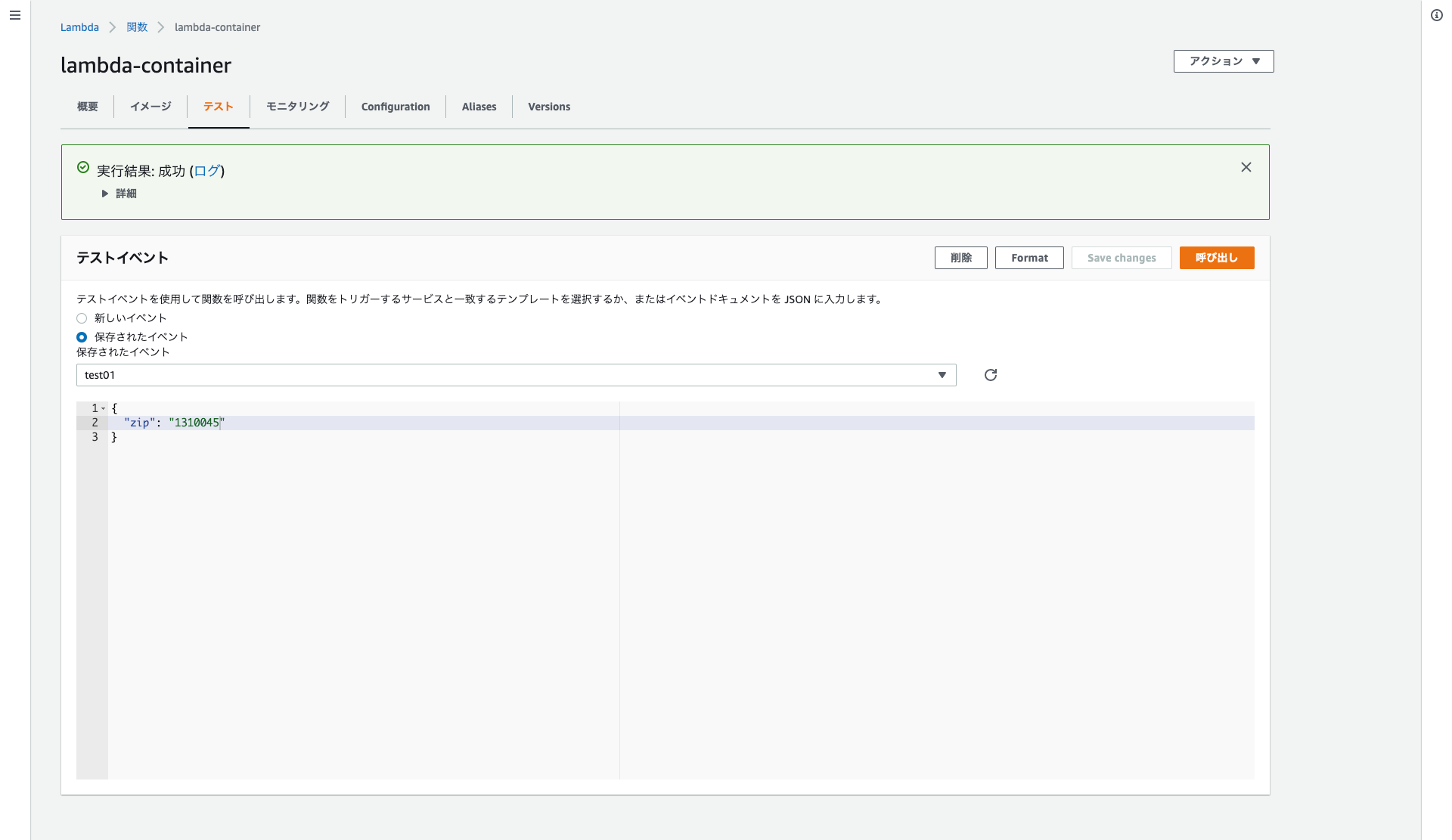Select the 新しいイベント radio button
Viewport: 1452px width, 840px height.
click(82, 318)
